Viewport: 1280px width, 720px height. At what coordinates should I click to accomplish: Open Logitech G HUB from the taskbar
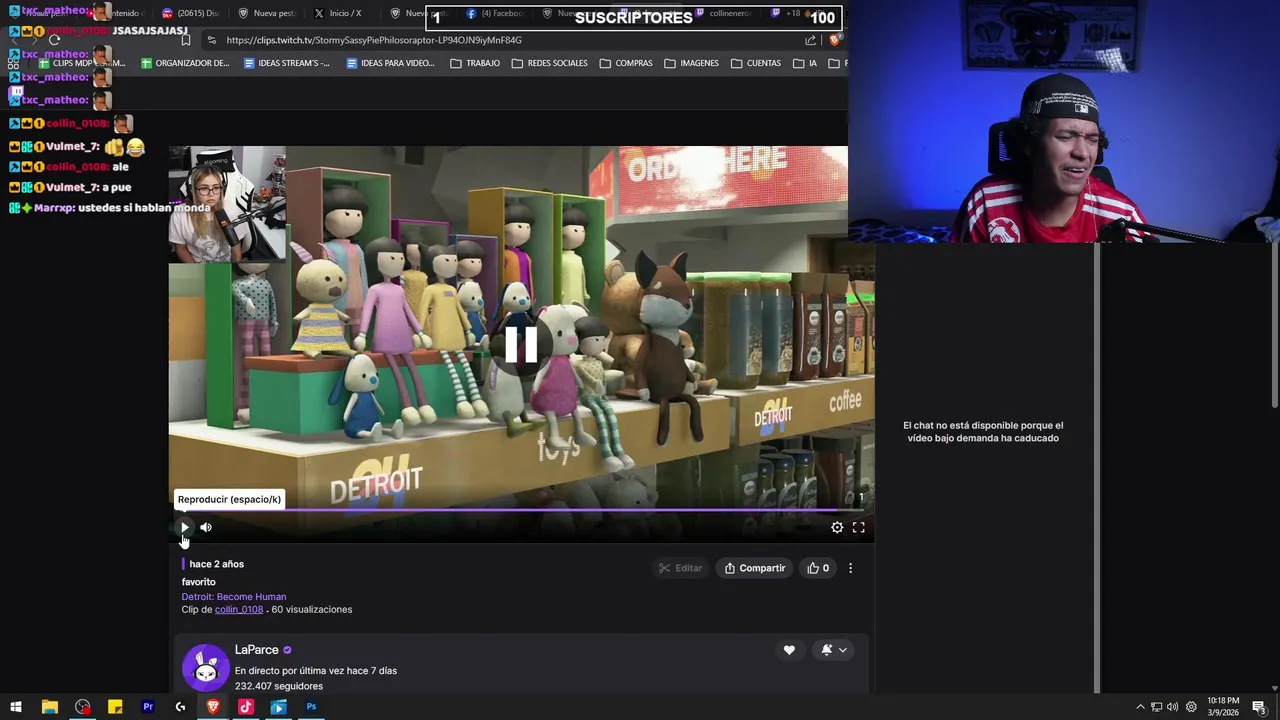pos(180,707)
